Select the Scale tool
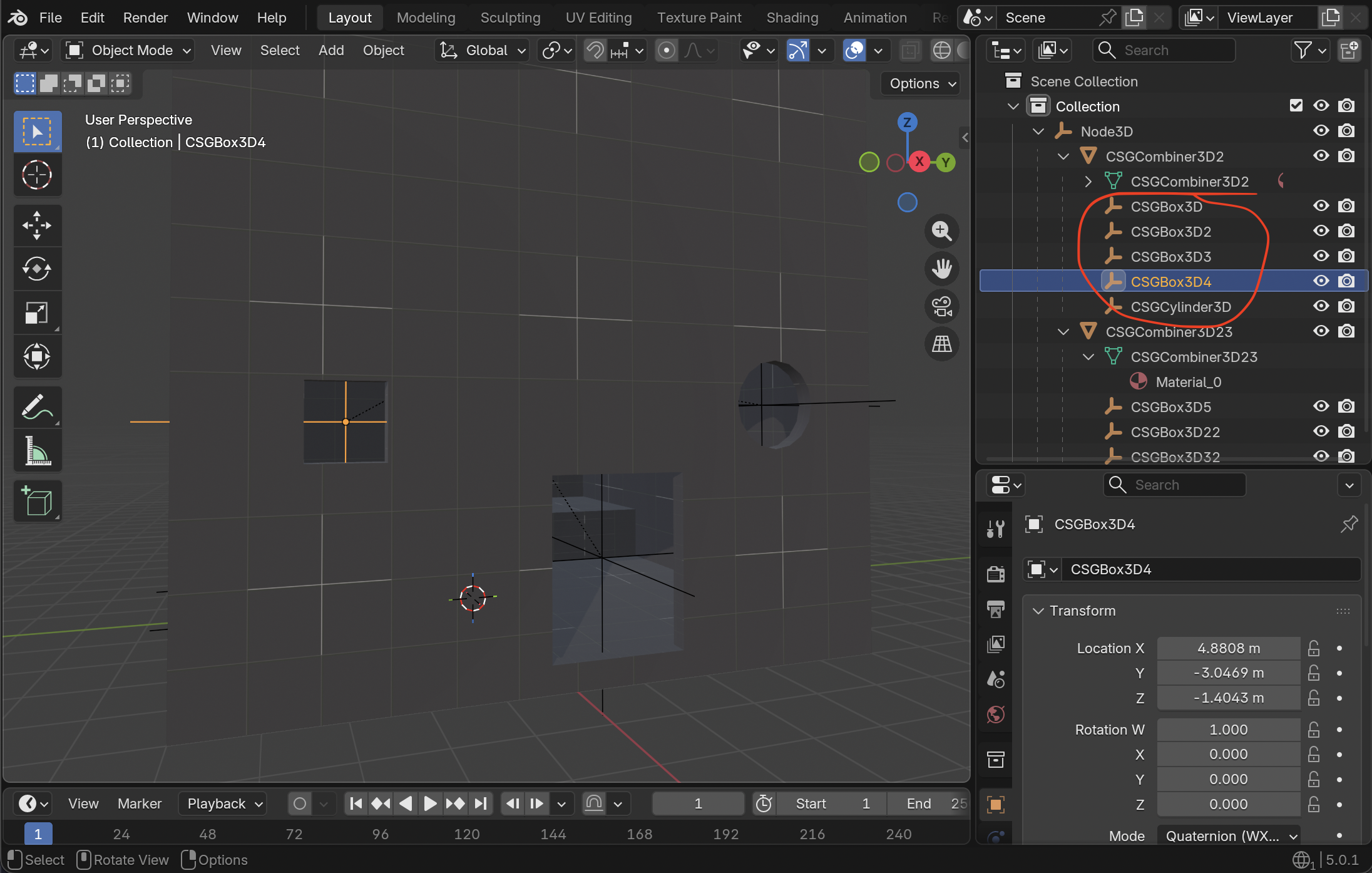The image size is (1372, 873). 37,313
